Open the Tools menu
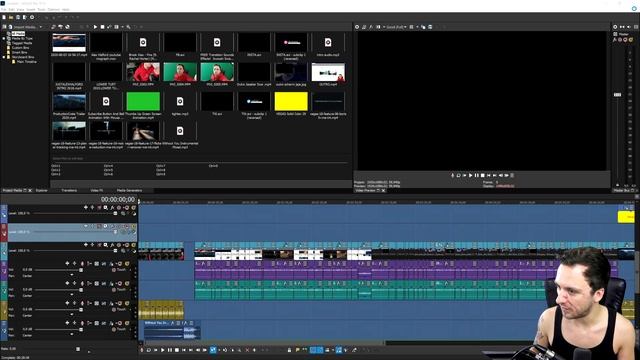Screen dimensions: 640x360 point(42,9)
